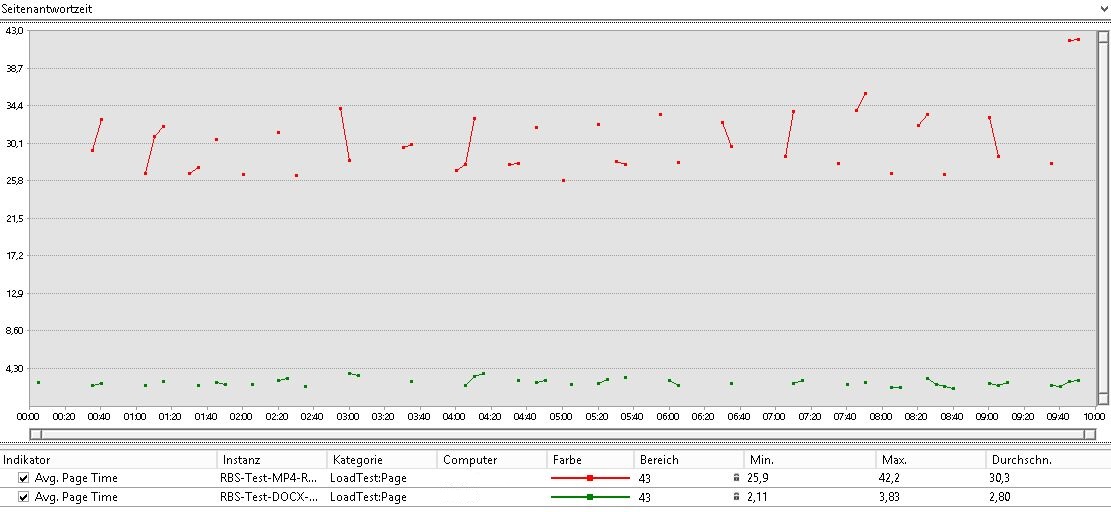Click the red line color swatch in Farbe column
This screenshot has height=512, width=1111.
click(590, 478)
